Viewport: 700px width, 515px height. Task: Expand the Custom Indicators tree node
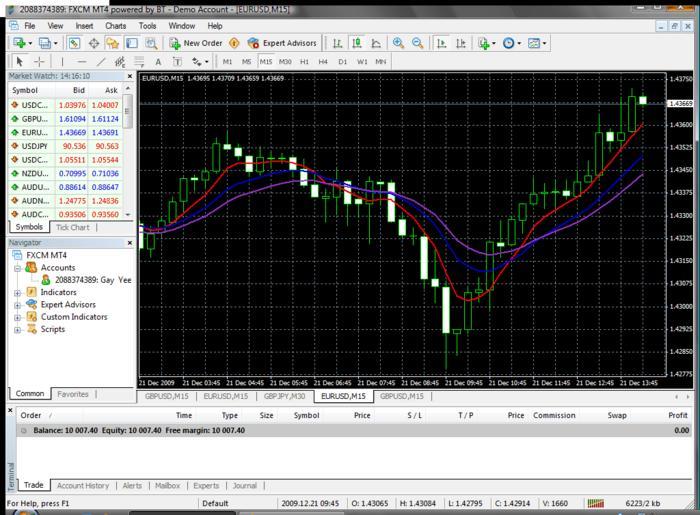click(x=17, y=318)
